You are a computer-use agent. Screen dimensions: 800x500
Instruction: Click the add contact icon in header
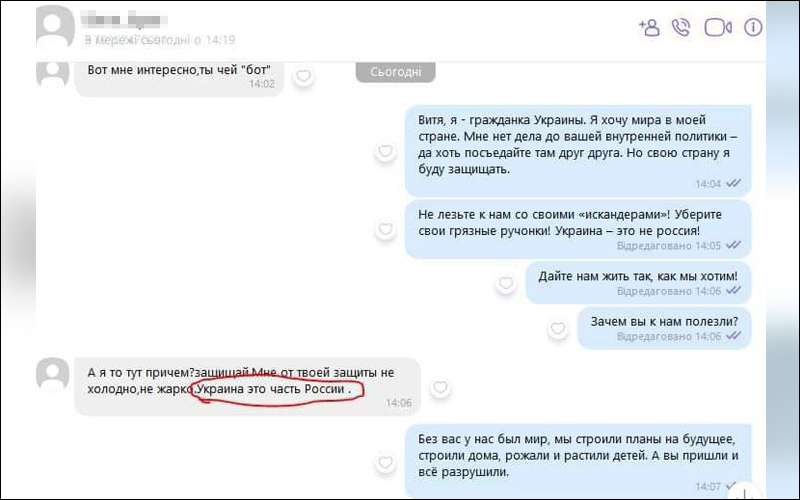[648, 27]
